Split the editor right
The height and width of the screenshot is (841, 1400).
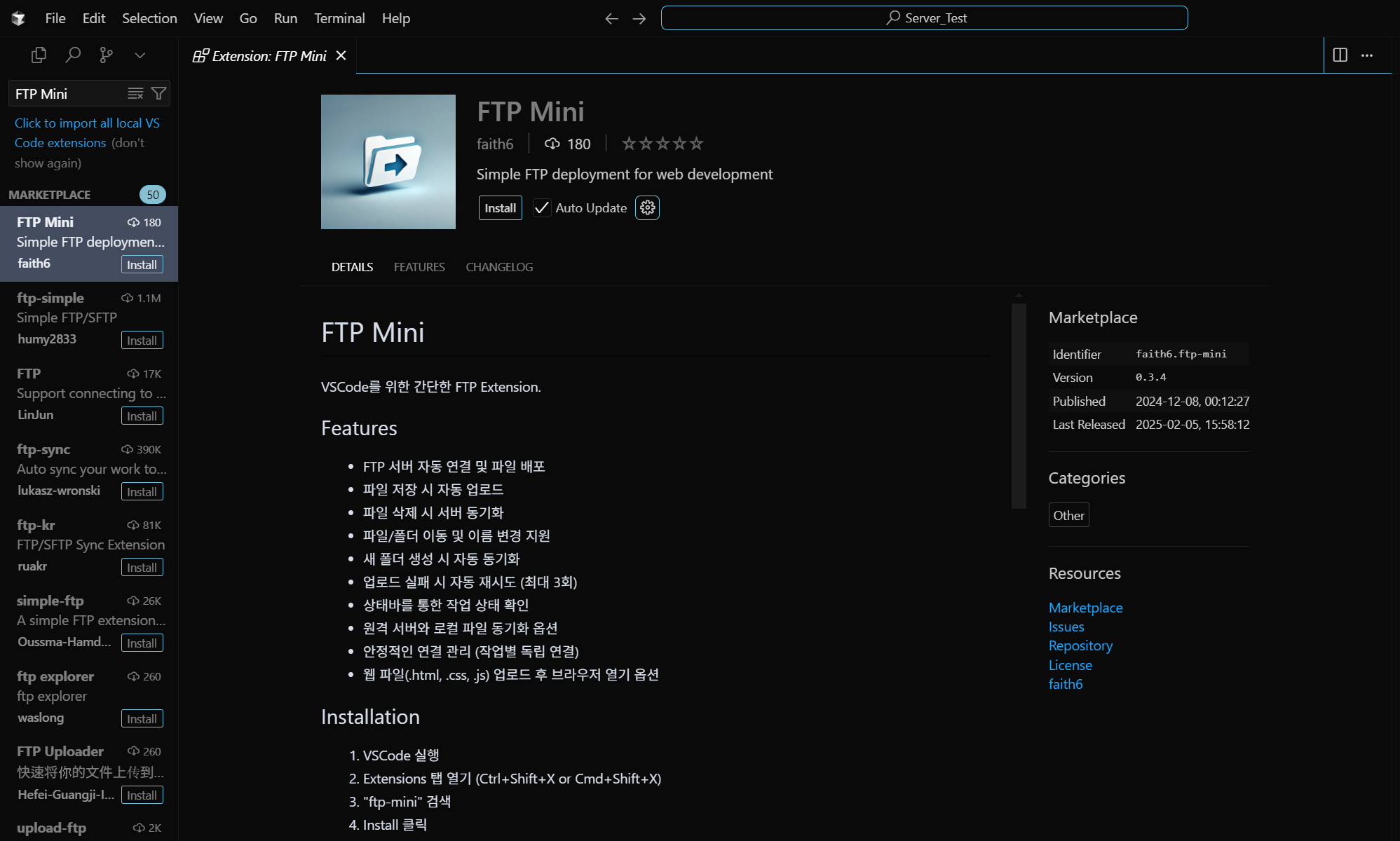[1340, 55]
